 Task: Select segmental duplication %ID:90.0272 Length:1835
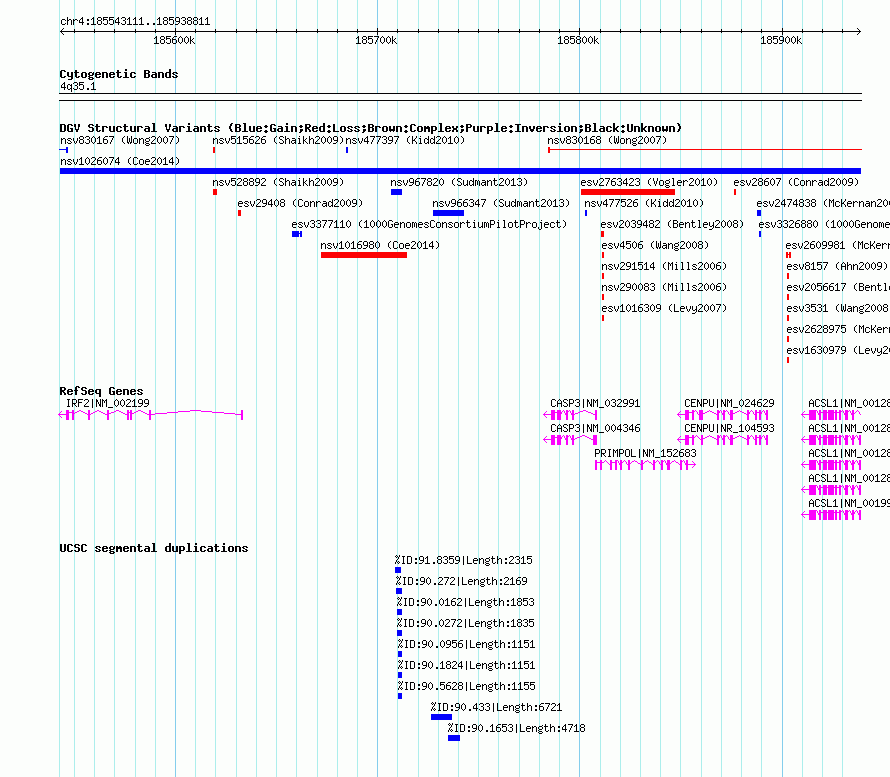(400, 633)
